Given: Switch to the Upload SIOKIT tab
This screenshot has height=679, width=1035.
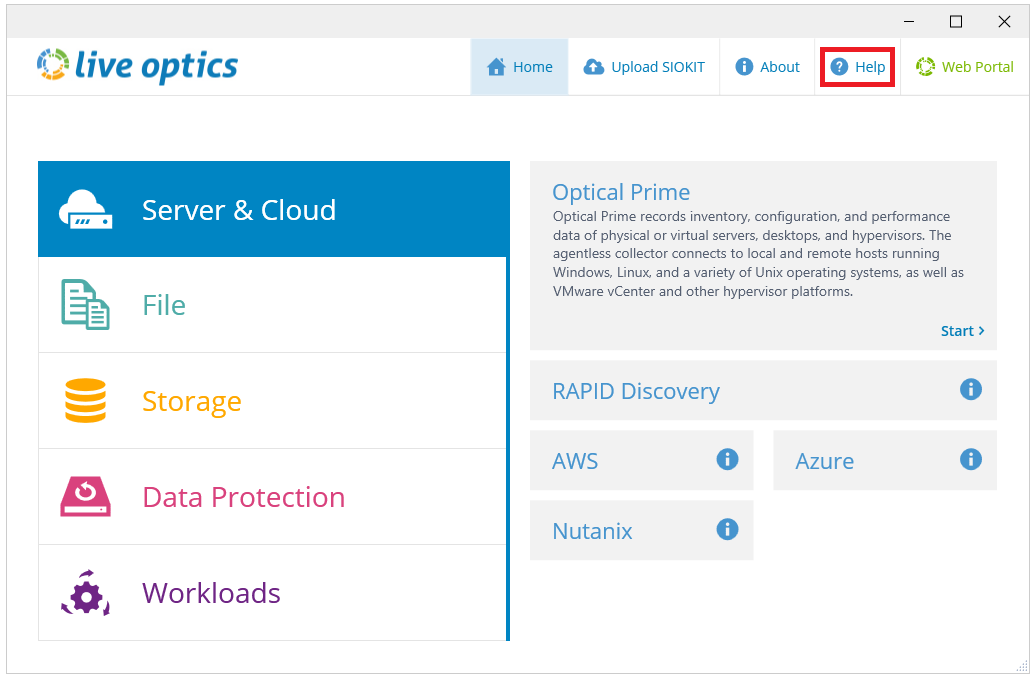Looking at the screenshot, I should (x=644, y=66).
